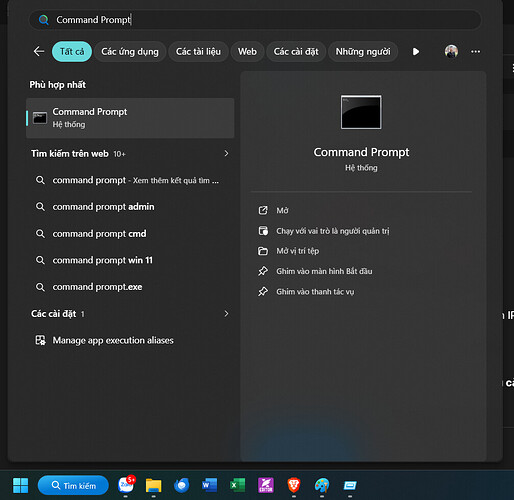Select 'command prompt admin' web suggestion
Viewport: 514px width, 500px height.
click(103, 207)
